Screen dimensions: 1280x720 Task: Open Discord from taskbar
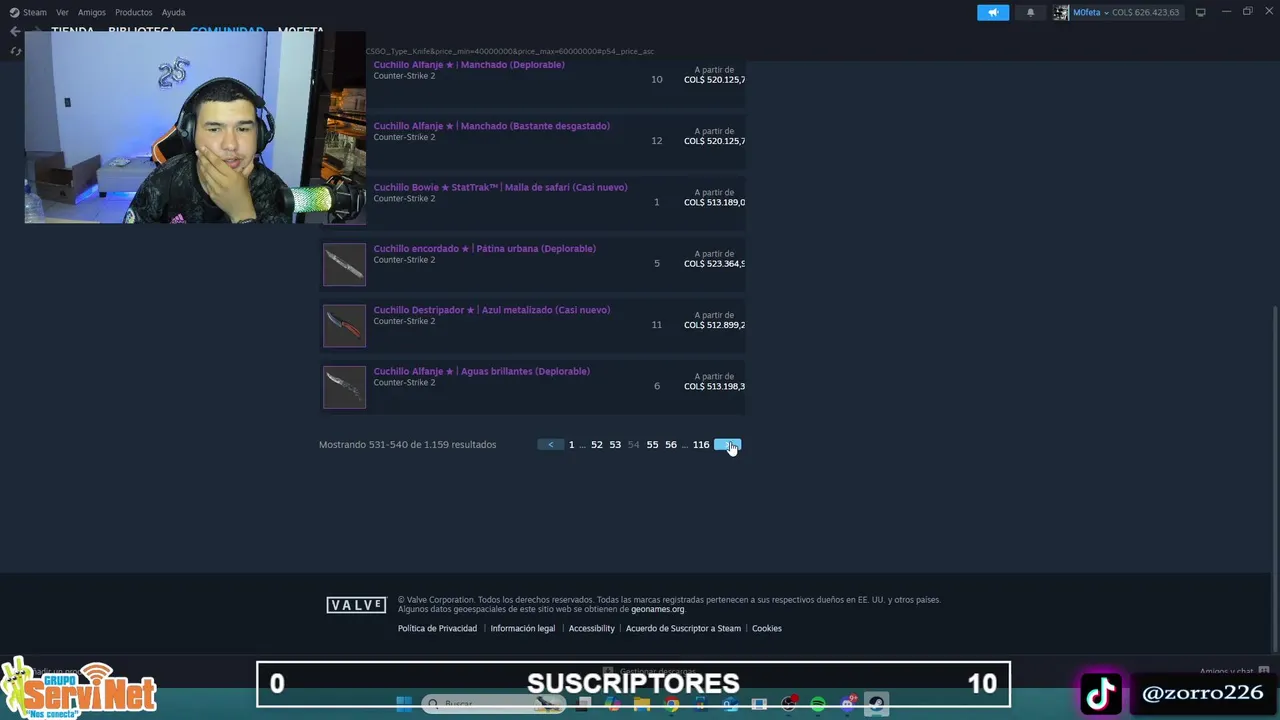coord(848,704)
